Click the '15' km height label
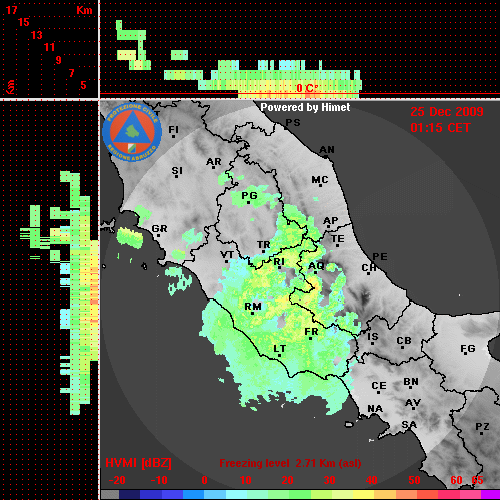Image resolution: width=500 pixels, height=500 pixels. [x=24, y=22]
